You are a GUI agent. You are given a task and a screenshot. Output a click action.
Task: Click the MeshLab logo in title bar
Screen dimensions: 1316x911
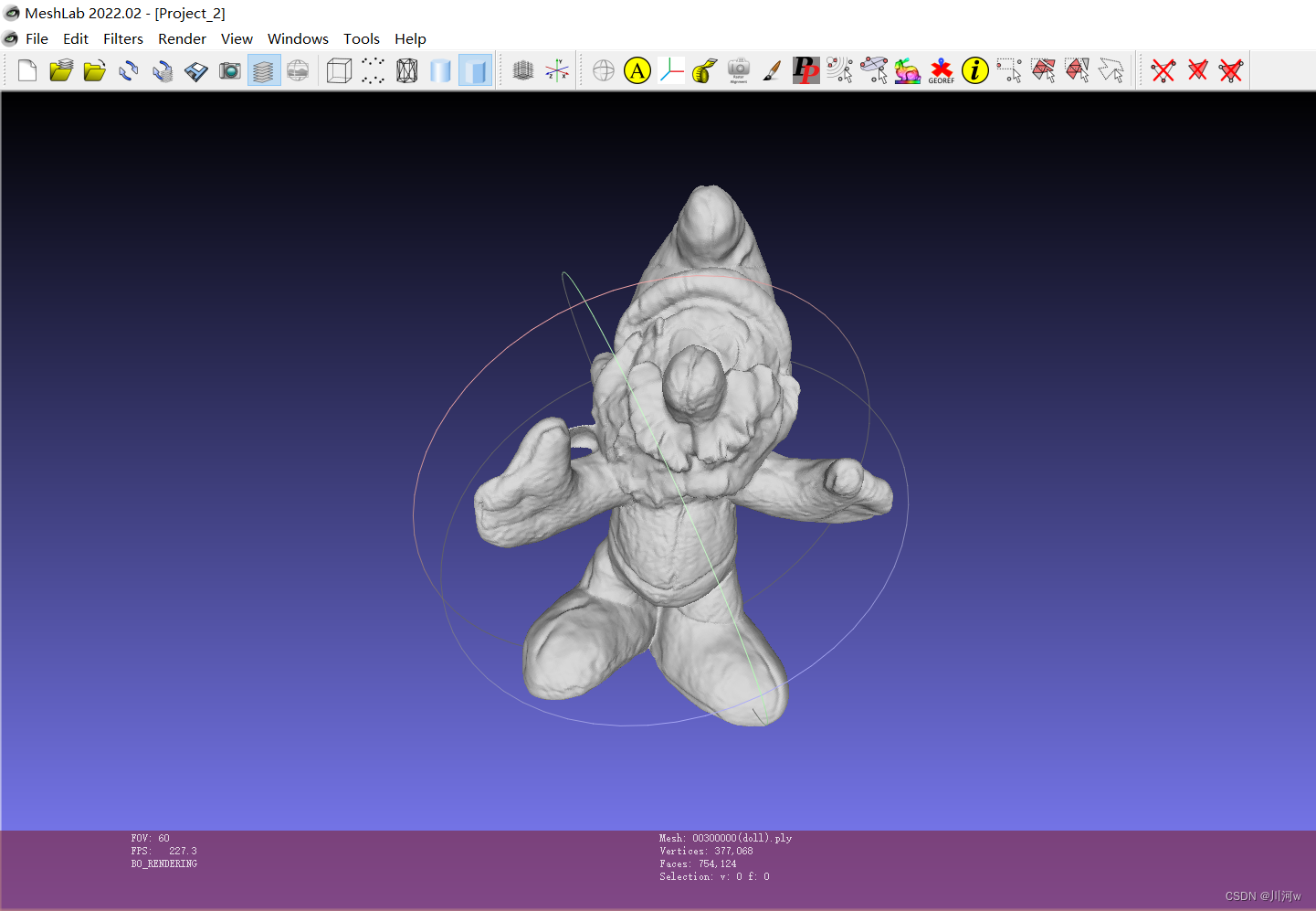[x=12, y=13]
